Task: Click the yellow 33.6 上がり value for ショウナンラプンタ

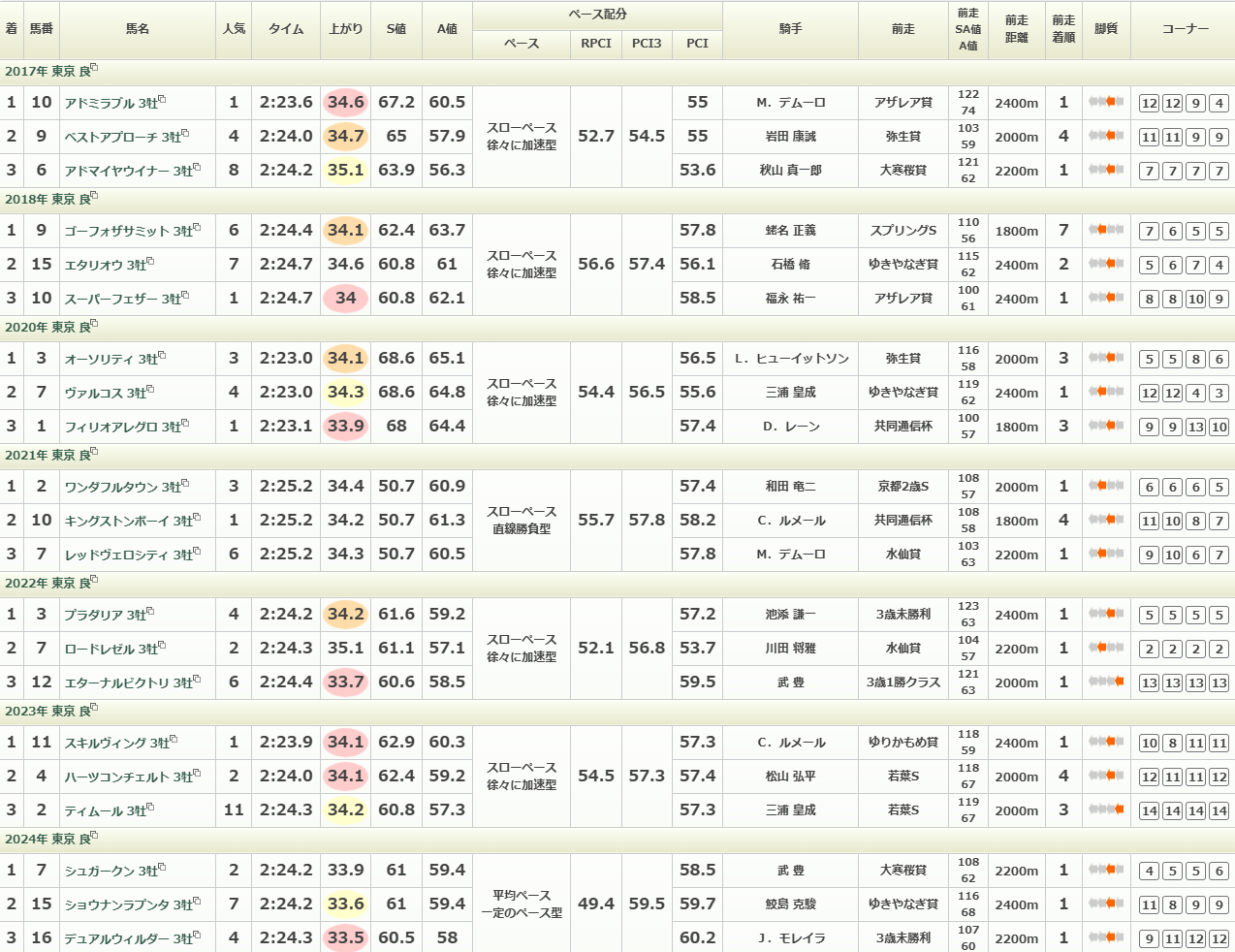Action: tap(345, 904)
